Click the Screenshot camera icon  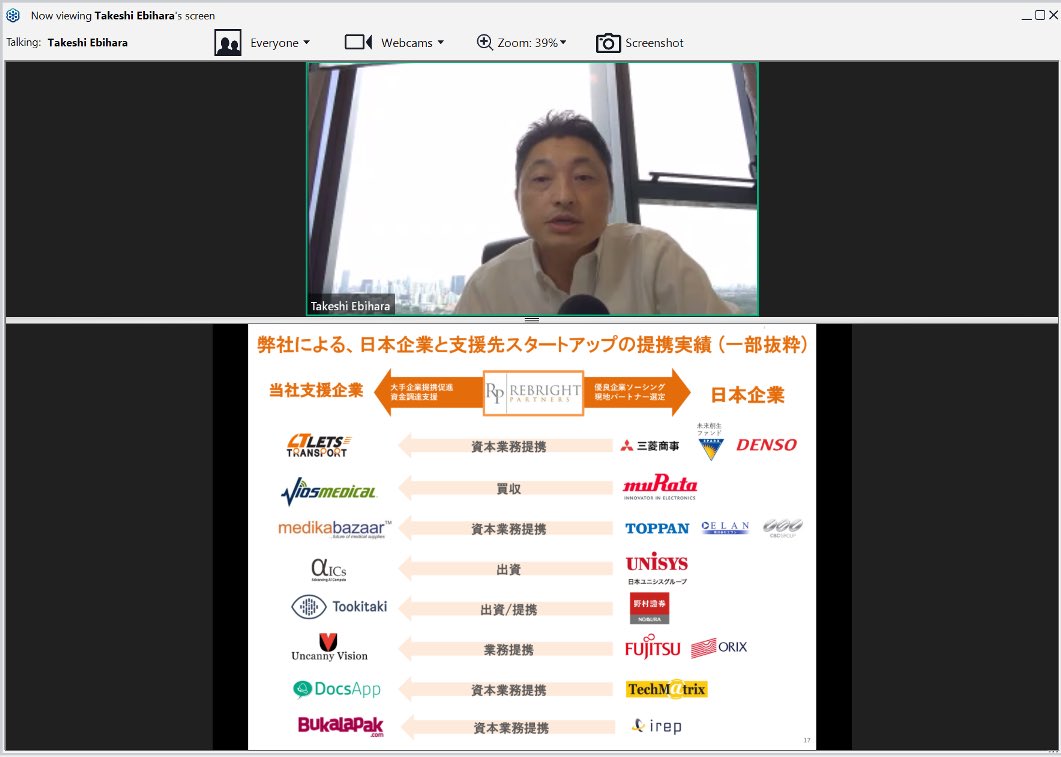click(x=608, y=43)
